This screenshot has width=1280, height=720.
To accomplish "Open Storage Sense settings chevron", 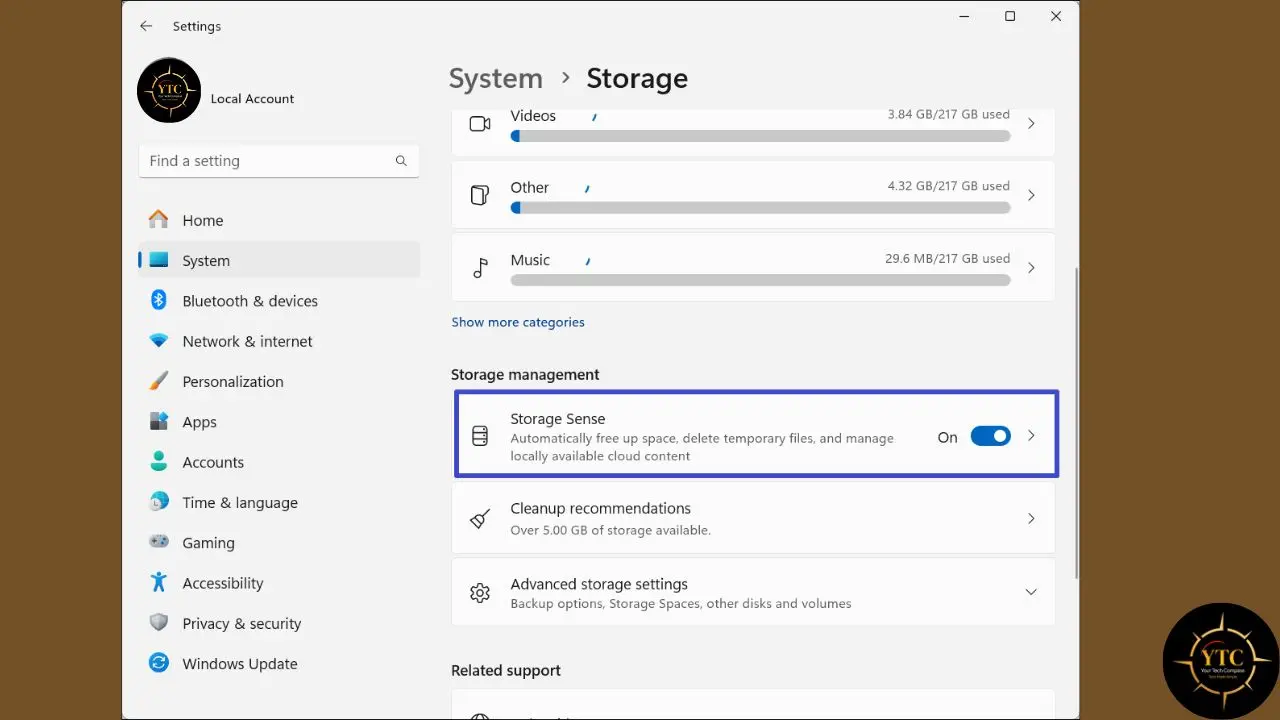I will tap(1031, 436).
